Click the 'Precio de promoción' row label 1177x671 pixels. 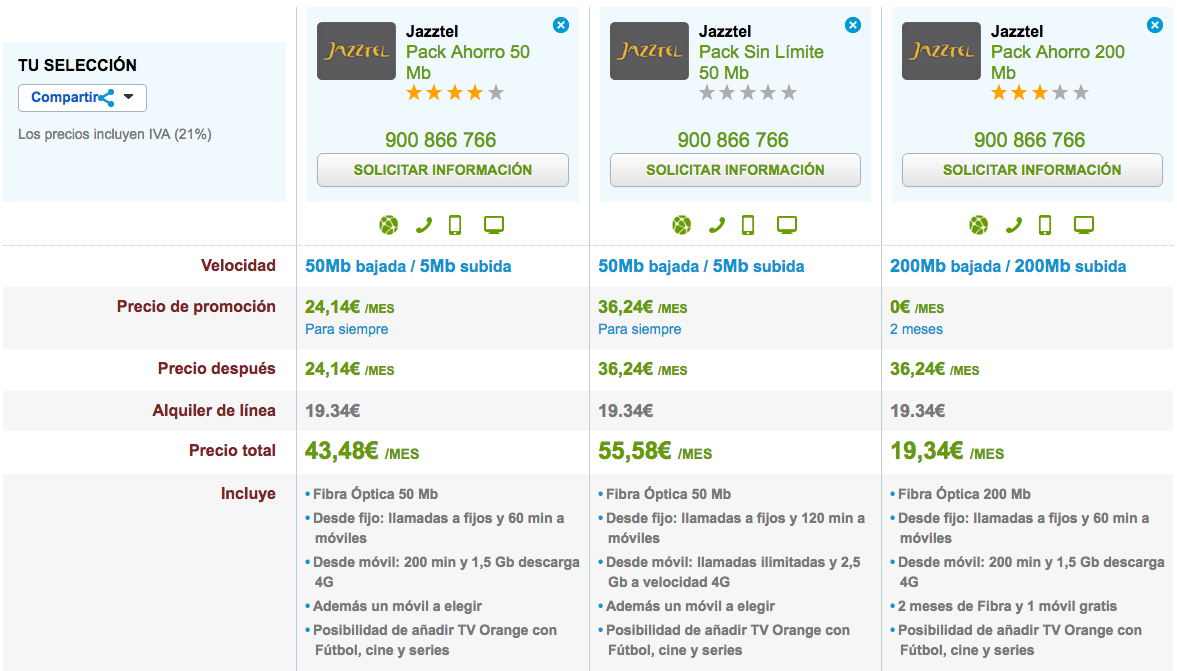196,307
